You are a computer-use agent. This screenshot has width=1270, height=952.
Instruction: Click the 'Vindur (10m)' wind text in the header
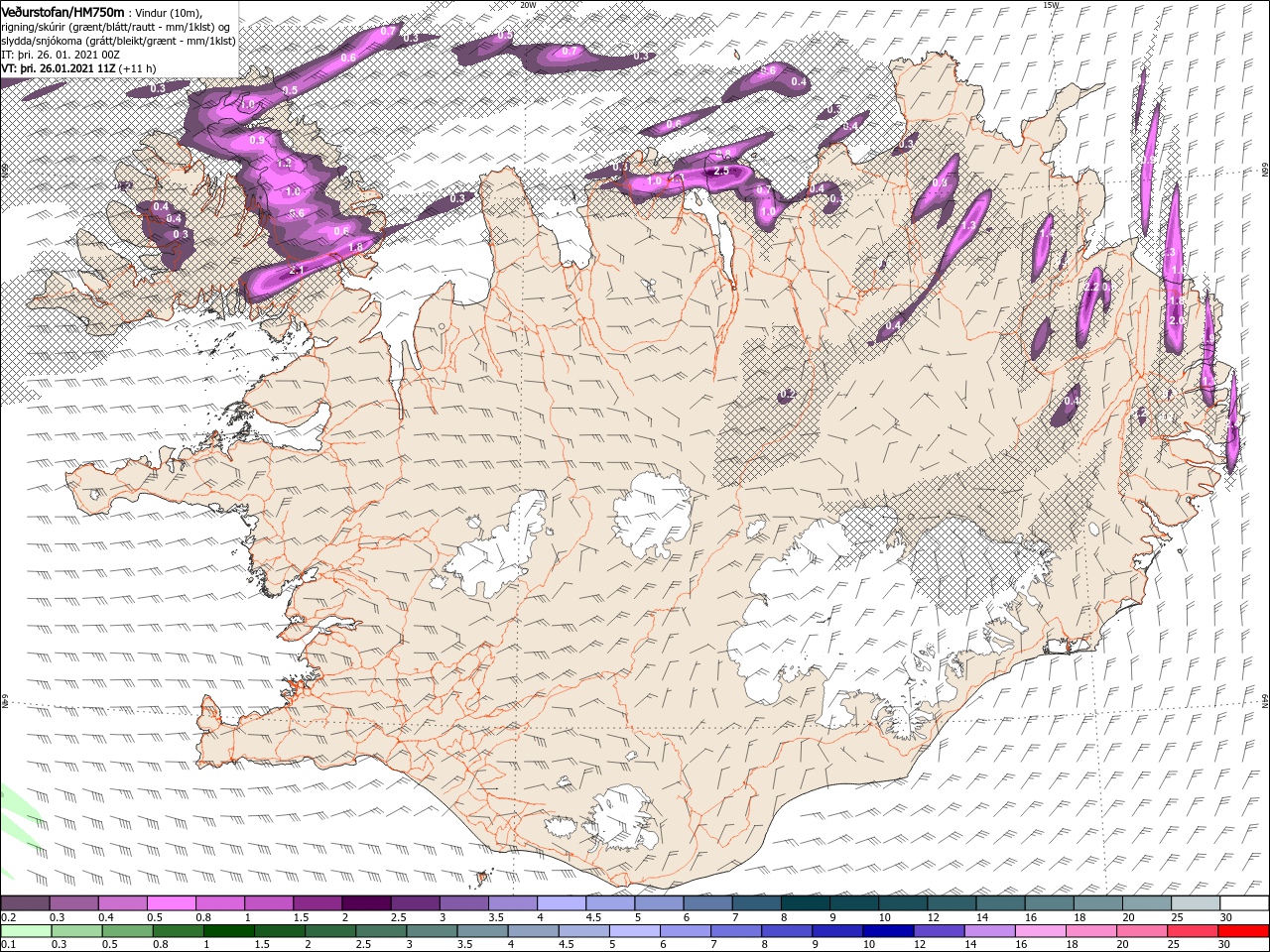pos(169,12)
